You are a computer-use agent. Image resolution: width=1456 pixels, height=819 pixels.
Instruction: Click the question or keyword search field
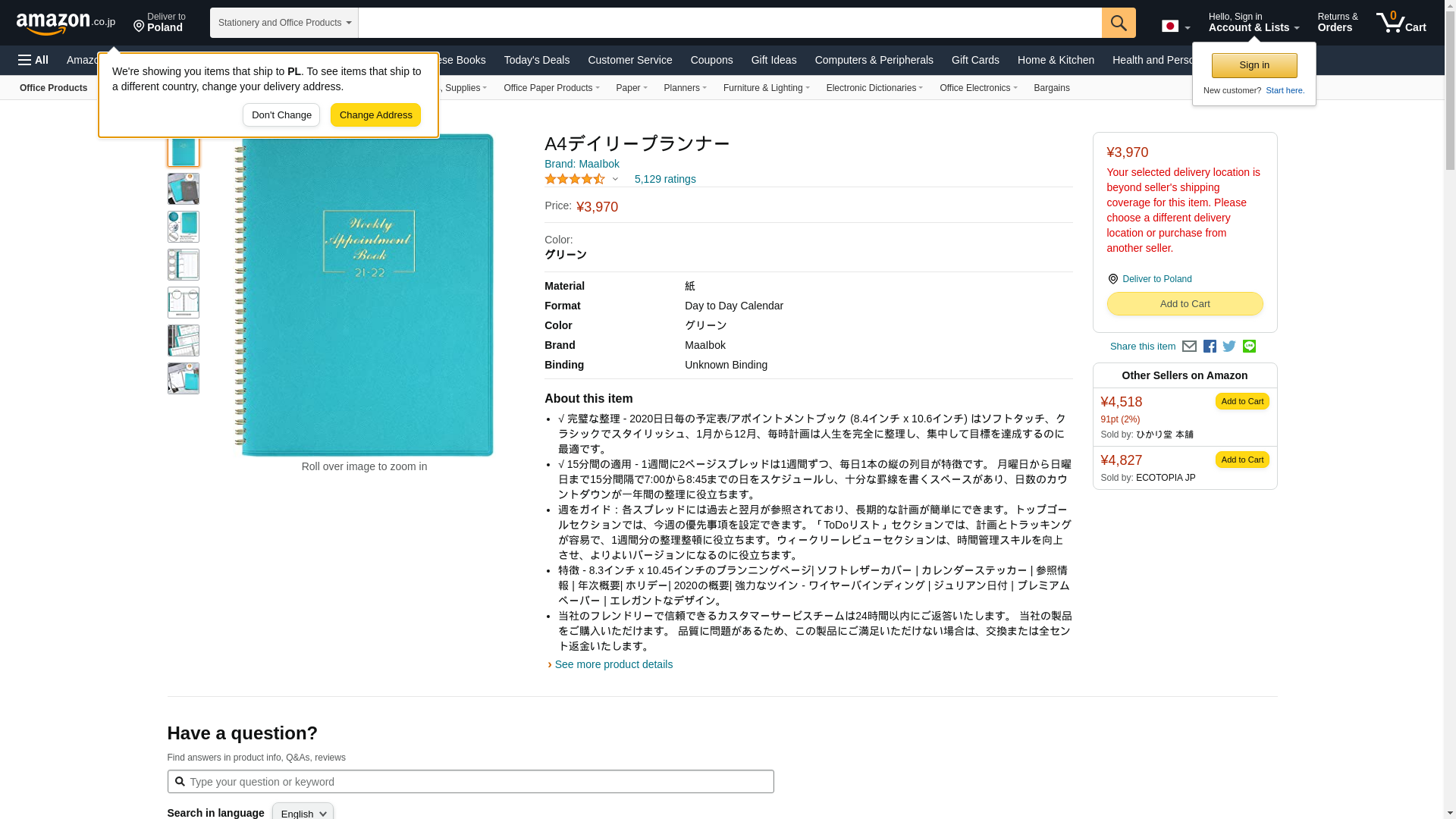click(470, 782)
